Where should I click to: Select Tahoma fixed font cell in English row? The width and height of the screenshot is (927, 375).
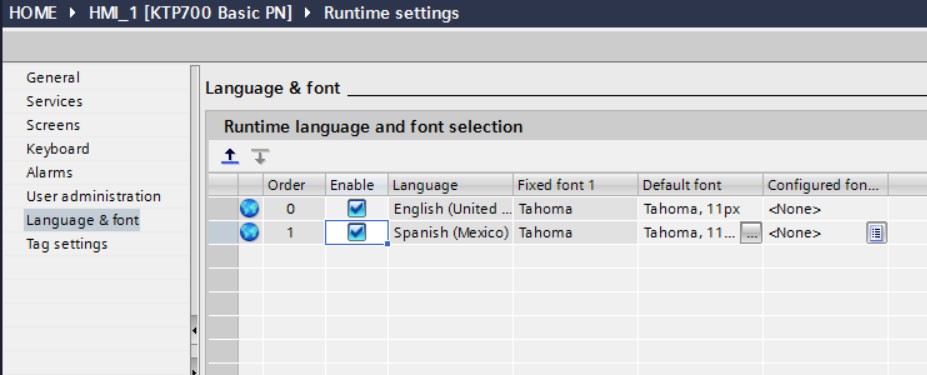(575, 209)
